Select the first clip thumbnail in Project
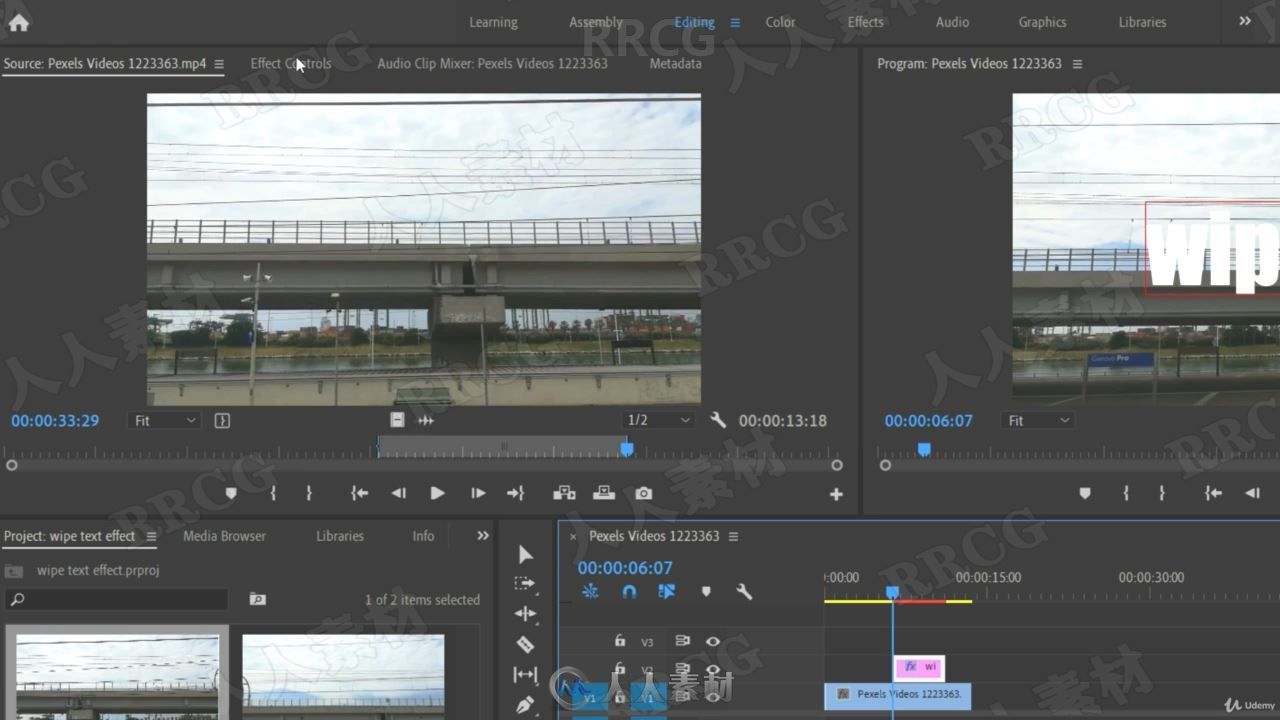The image size is (1280, 720). [117, 676]
